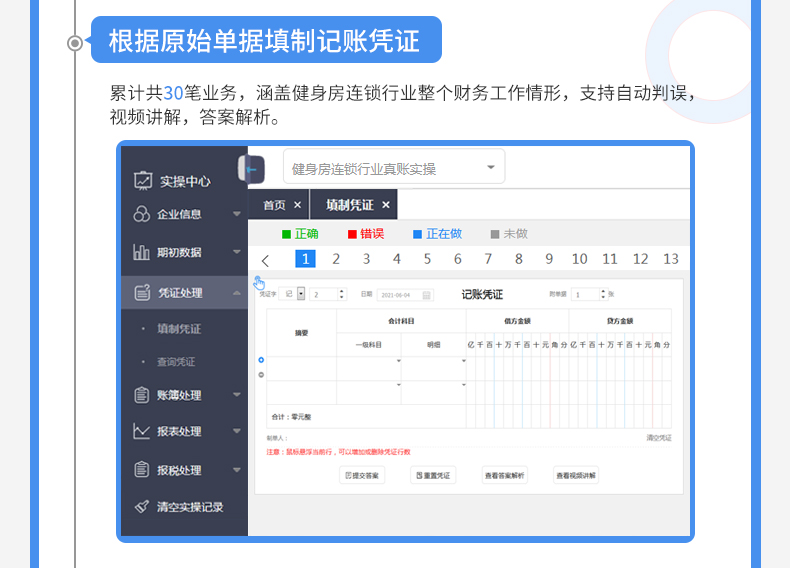This screenshot has width=790, height=568.
Task: Click the blue add-row circle icon
Action: 261,360
